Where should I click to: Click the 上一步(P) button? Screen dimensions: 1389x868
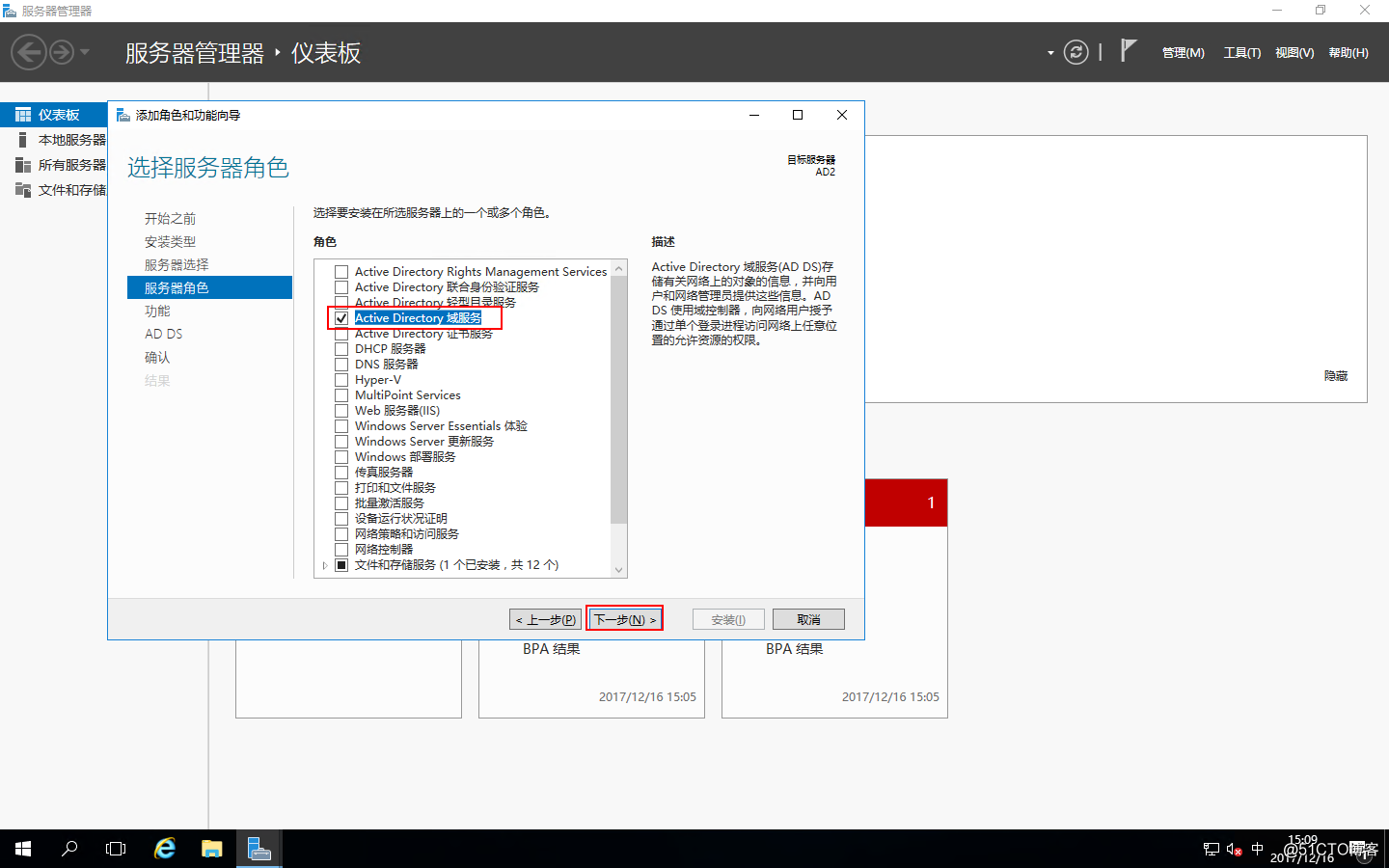[546, 619]
